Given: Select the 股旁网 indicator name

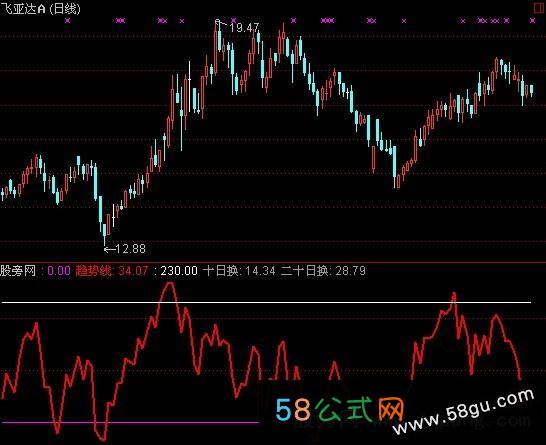Looking at the screenshot, I should [x=18, y=271].
